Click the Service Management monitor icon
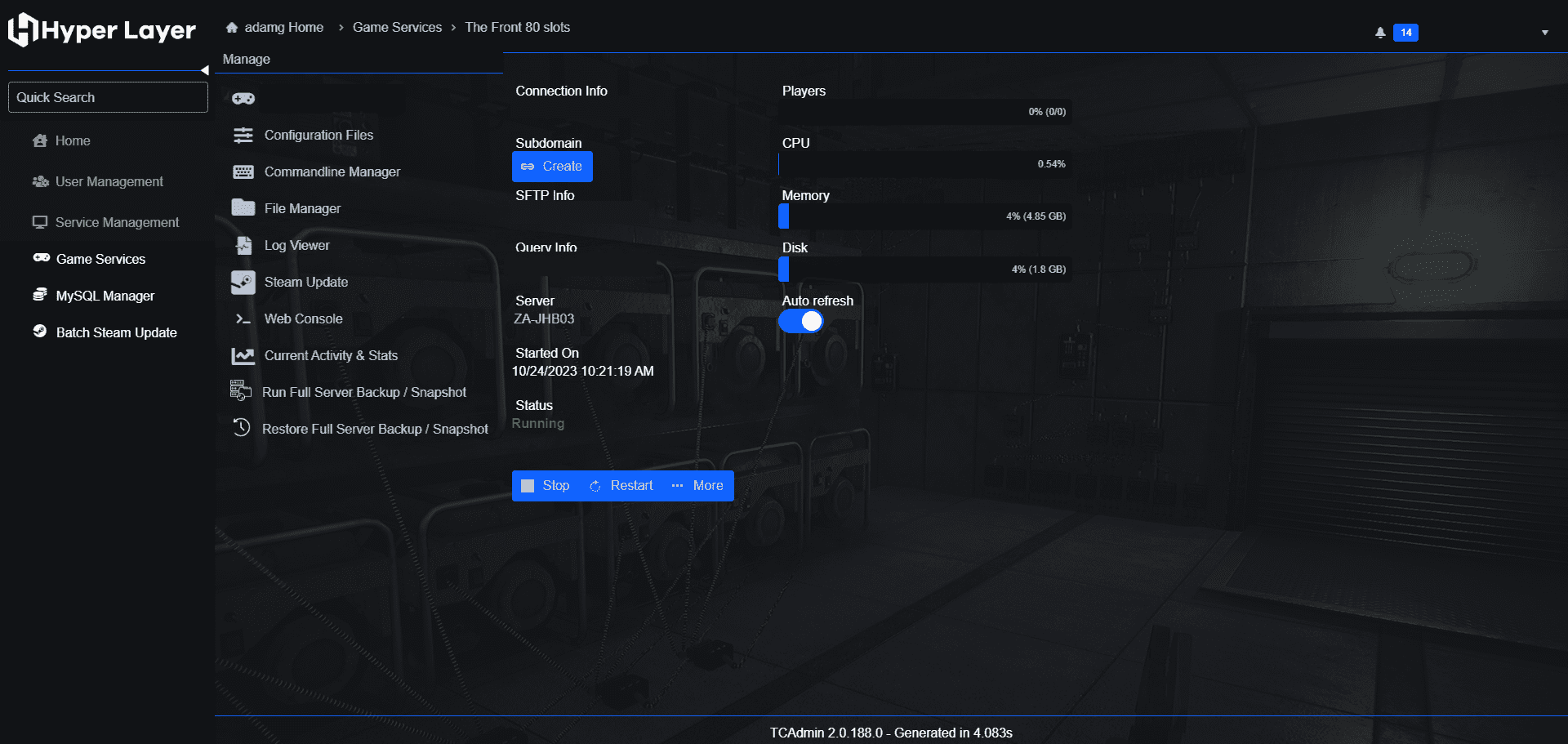Viewport: 1568px width, 744px height. pyautogui.click(x=39, y=222)
